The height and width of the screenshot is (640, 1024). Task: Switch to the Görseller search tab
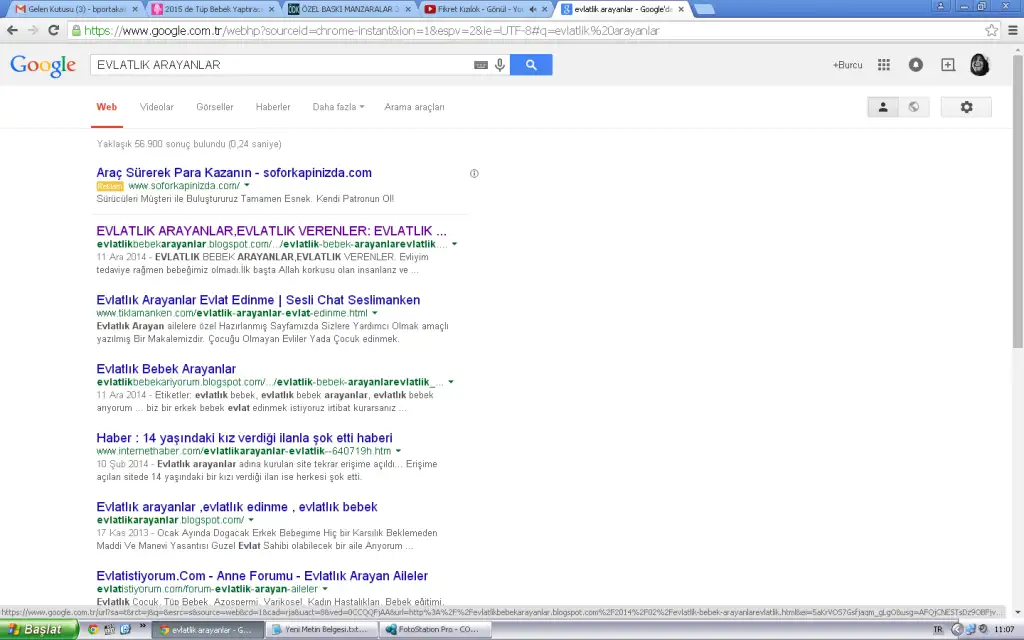[214, 107]
